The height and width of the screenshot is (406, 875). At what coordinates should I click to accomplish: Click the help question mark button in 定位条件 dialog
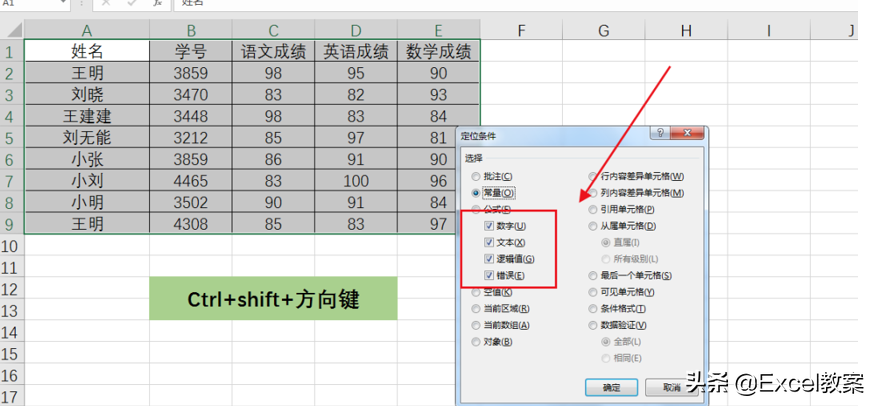pyautogui.click(x=660, y=134)
